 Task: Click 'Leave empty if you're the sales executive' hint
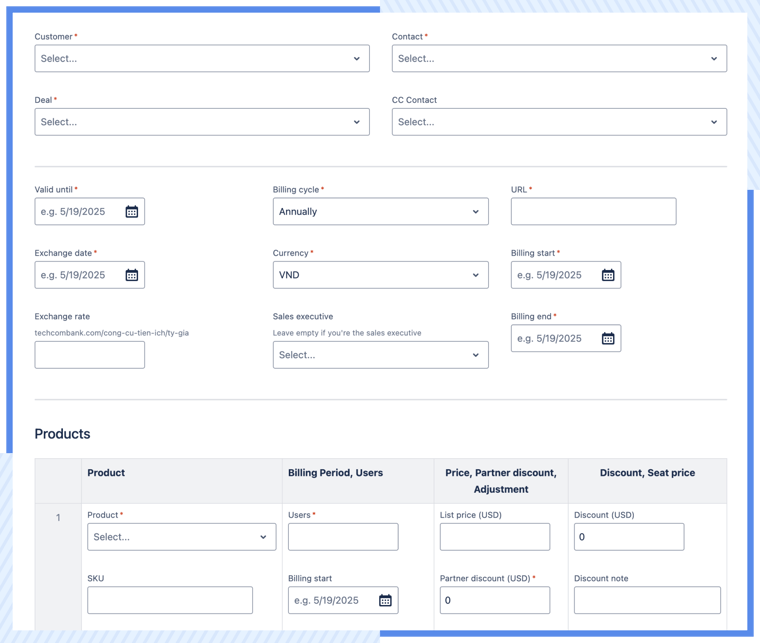click(x=347, y=333)
